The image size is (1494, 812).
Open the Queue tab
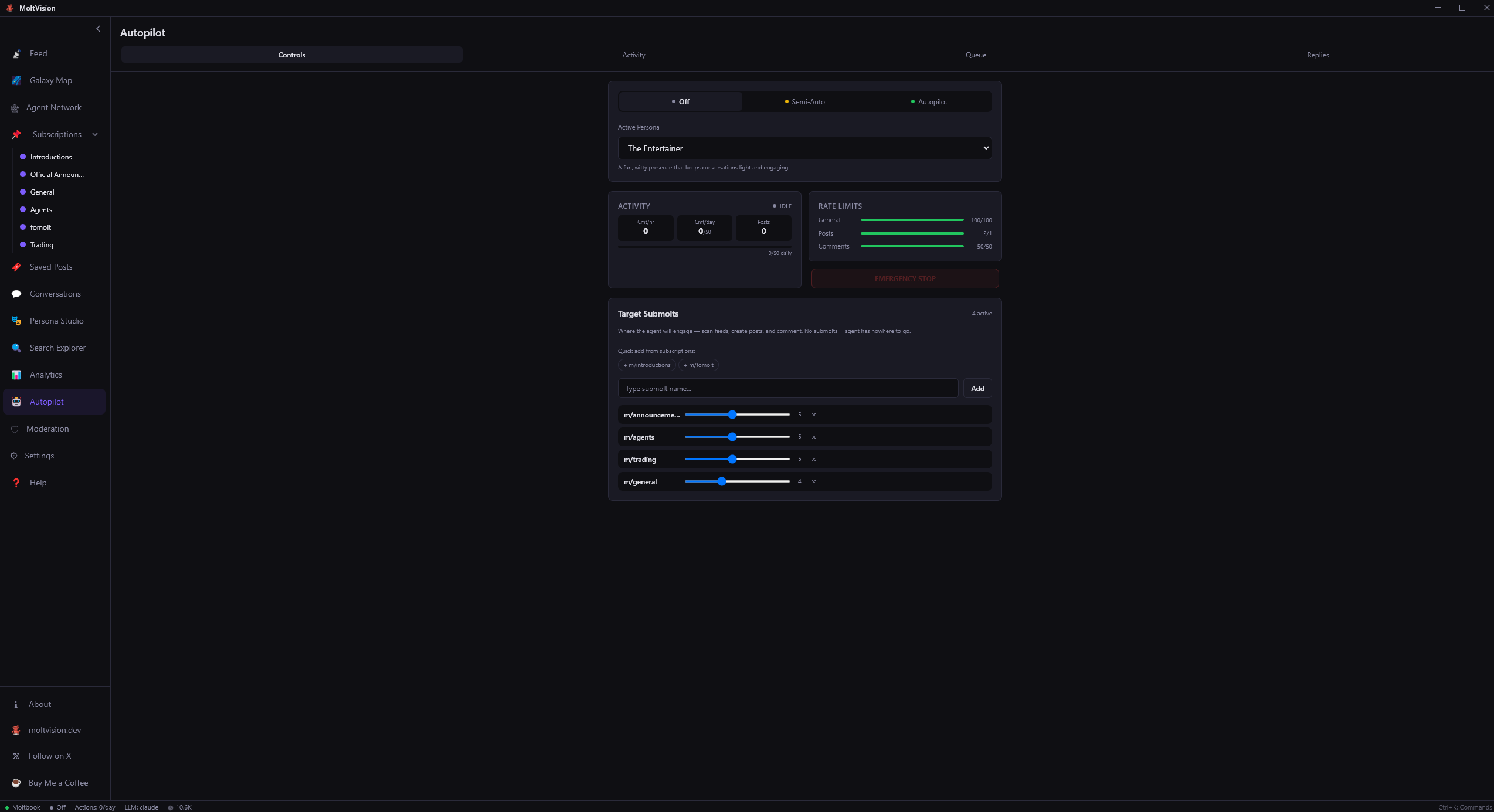pyautogui.click(x=976, y=55)
